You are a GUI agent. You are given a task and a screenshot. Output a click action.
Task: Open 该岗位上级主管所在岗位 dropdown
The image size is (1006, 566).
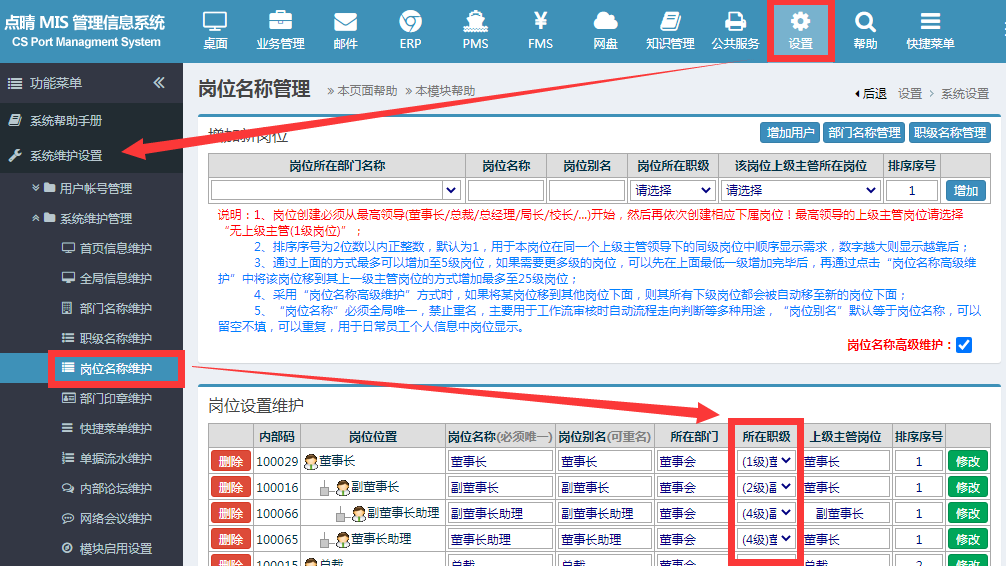click(801, 190)
